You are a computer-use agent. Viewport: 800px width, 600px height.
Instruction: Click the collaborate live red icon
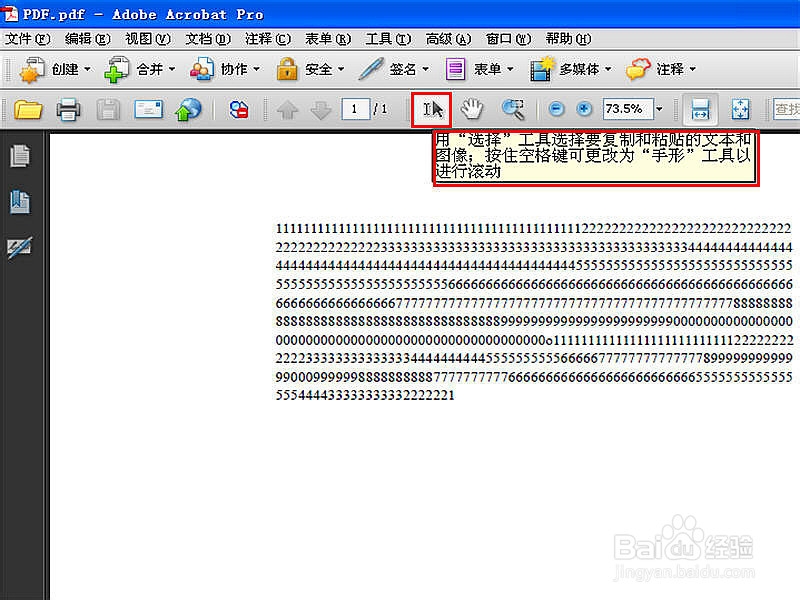239,109
